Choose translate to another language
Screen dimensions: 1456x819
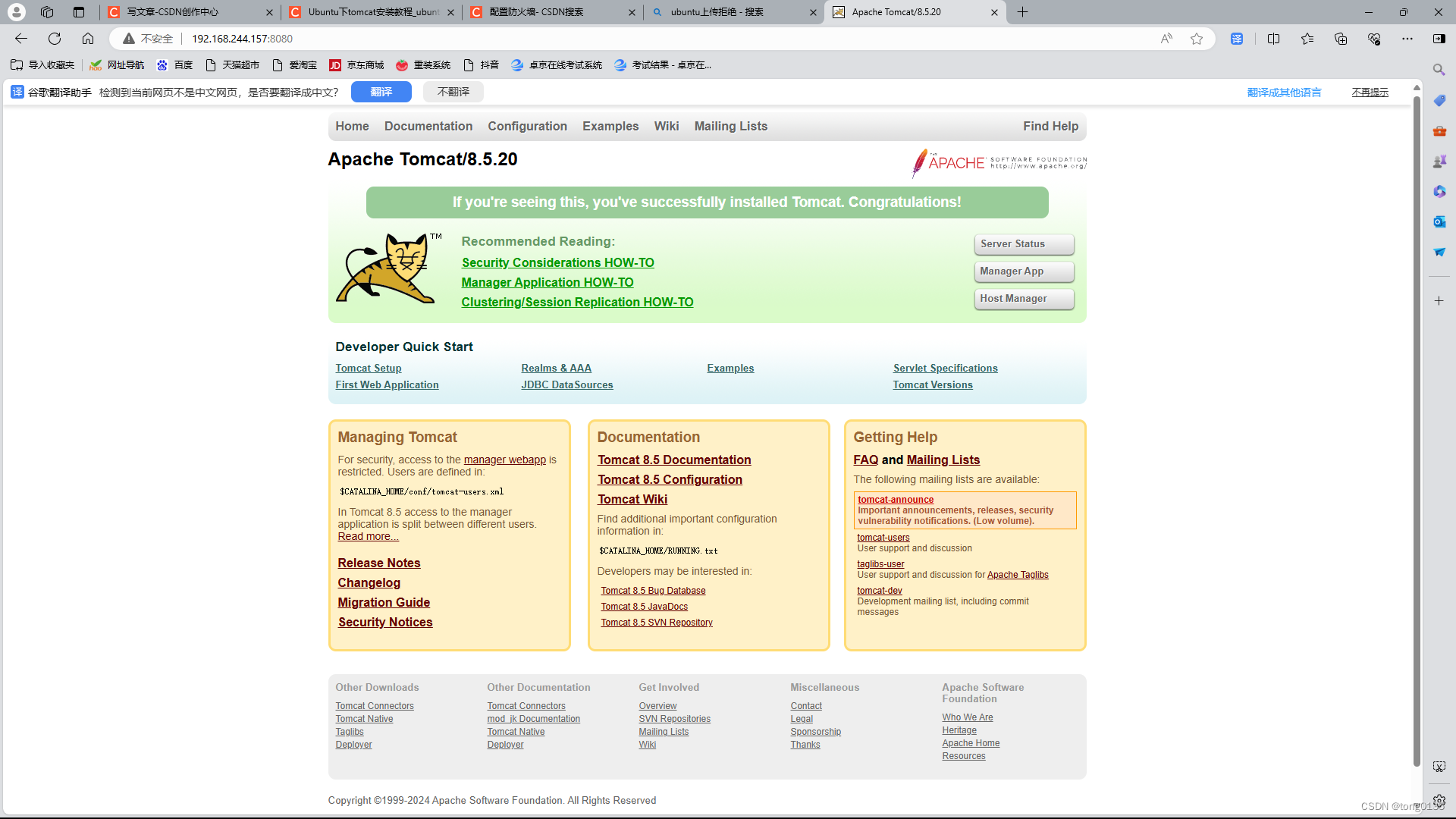pos(1284,93)
